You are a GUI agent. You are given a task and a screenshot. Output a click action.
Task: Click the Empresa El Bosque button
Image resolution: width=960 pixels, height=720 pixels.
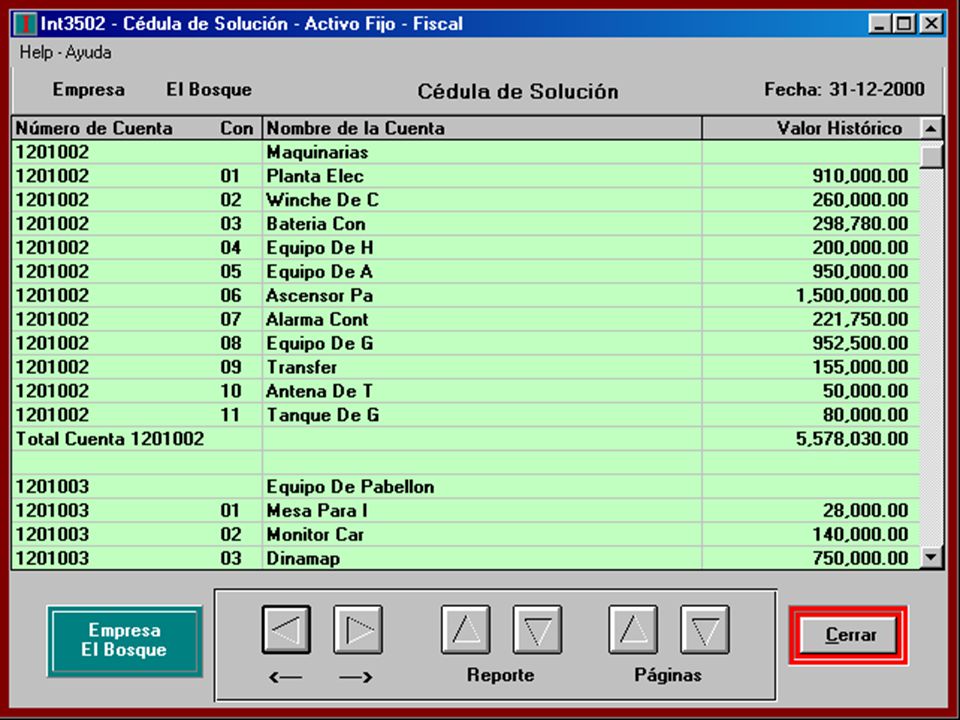pos(124,640)
